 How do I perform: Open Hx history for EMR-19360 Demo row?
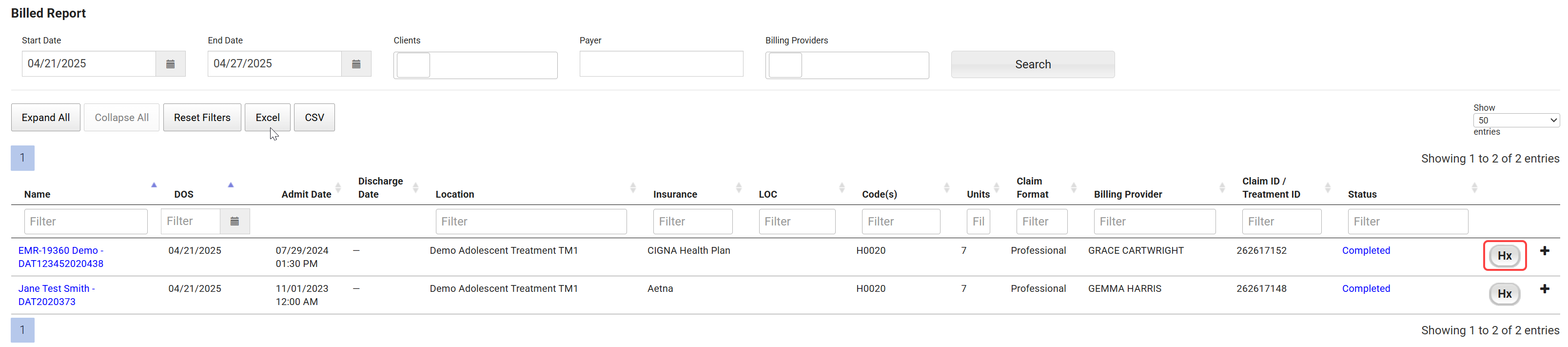[1504, 256]
